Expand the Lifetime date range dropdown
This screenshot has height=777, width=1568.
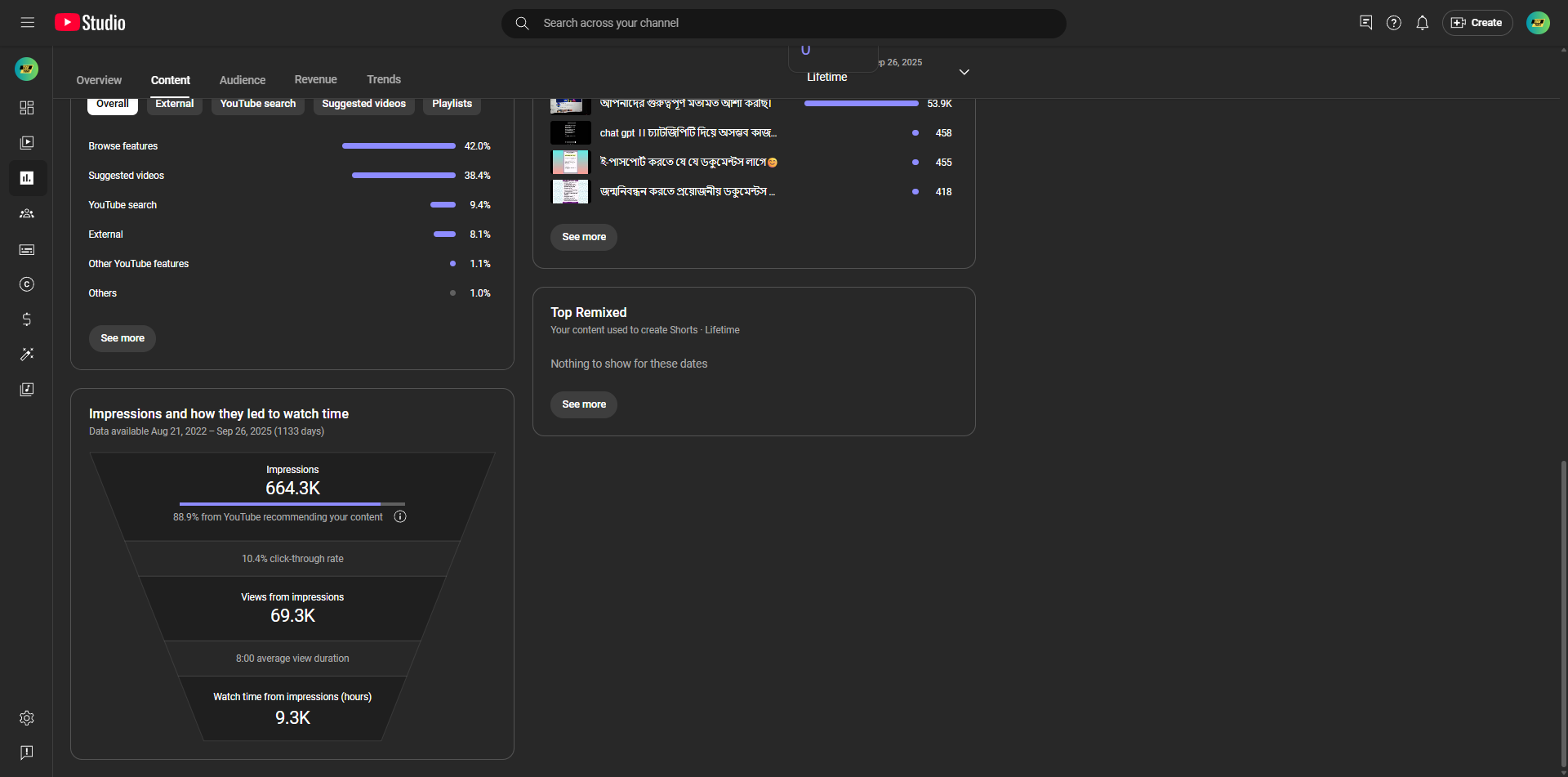pyautogui.click(x=964, y=73)
